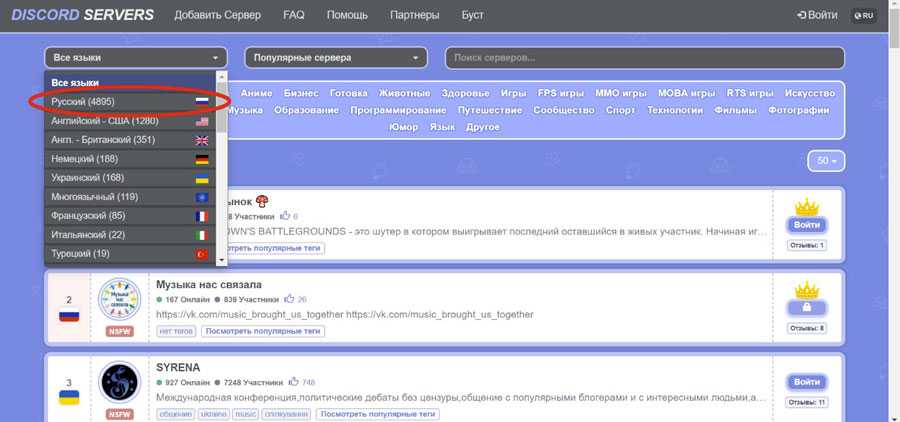This screenshot has height=422, width=900.
Task: Click the Музыка нас связала server avatar
Action: click(x=119, y=299)
